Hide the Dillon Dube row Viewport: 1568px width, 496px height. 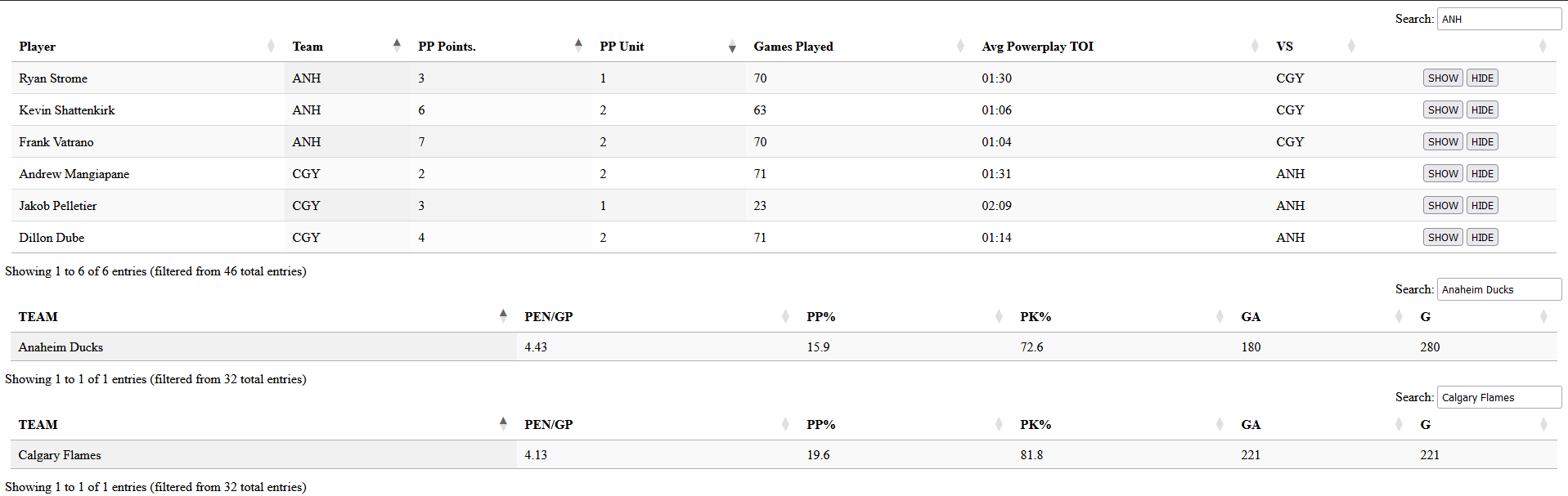1482,237
